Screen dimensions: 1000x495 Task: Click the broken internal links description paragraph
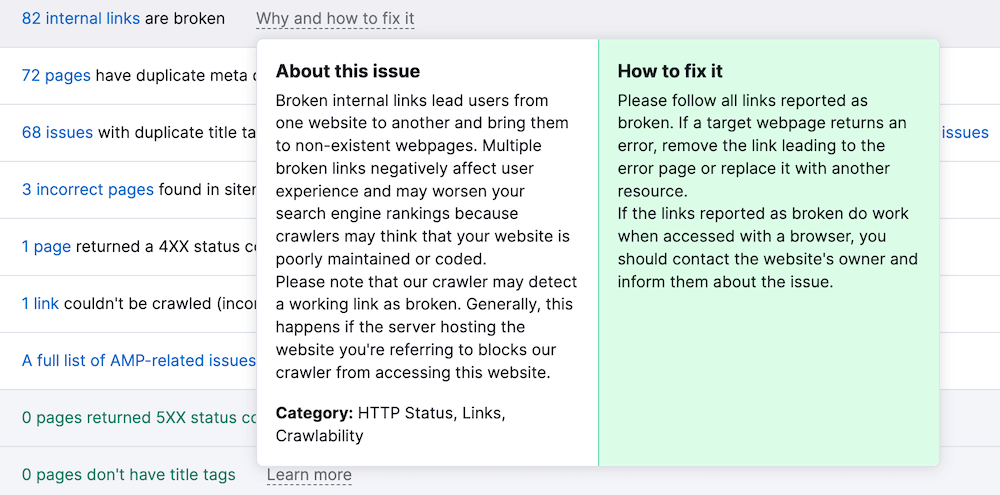pos(426,236)
